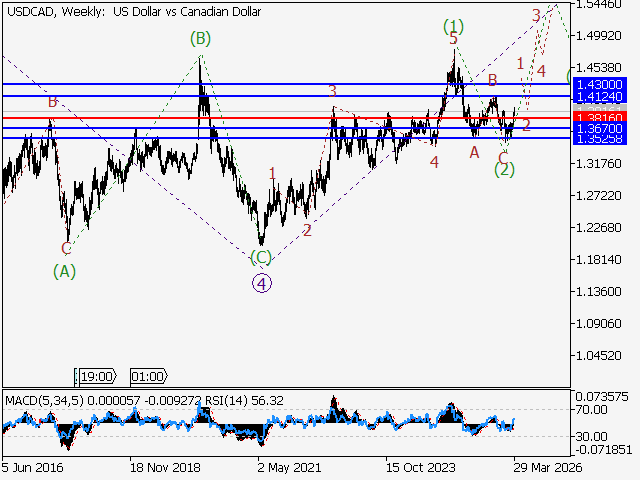Select the green (C) wave label at bottom
This screenshot has width=640, height=480.
(261, 257)
